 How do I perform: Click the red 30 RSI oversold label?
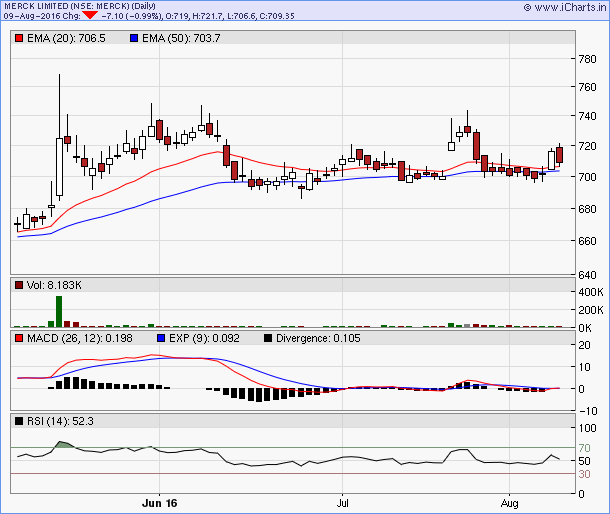[584, 474]
